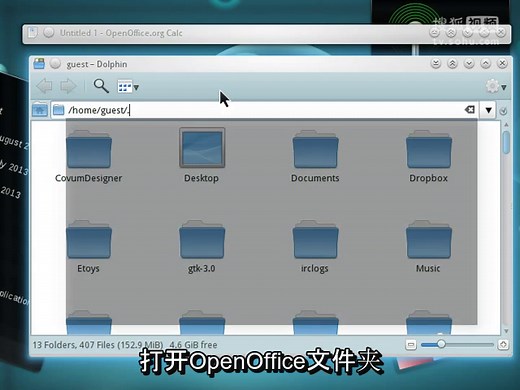Select the Etoys folder
520x390 pixels.
(89, 247)
